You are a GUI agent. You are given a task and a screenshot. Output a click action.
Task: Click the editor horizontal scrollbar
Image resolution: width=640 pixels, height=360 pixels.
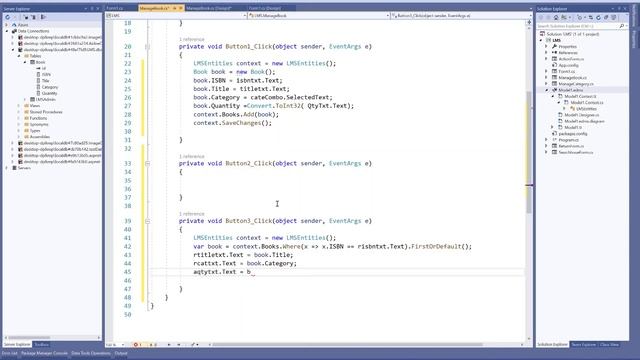click(347, 345)
